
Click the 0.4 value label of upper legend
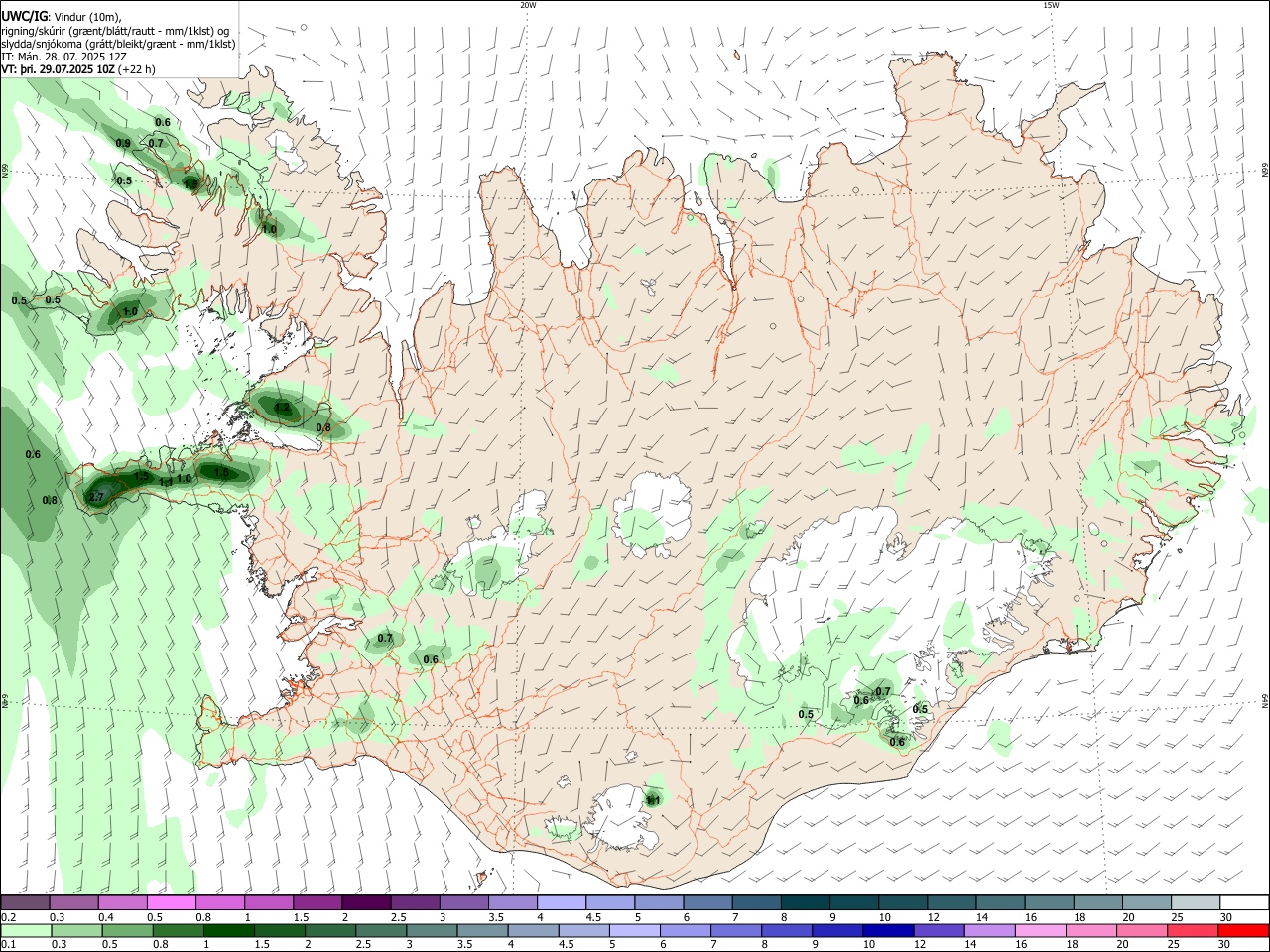(105, 917)
